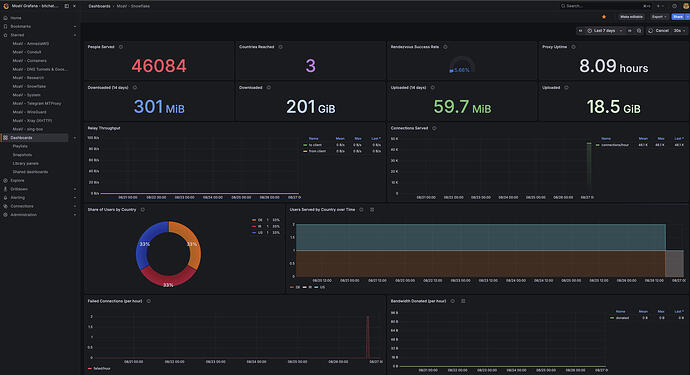Screen dimensions: 690x375
Task: Click the Starred star icon in sidebar
Action: [x=5, y=35]
